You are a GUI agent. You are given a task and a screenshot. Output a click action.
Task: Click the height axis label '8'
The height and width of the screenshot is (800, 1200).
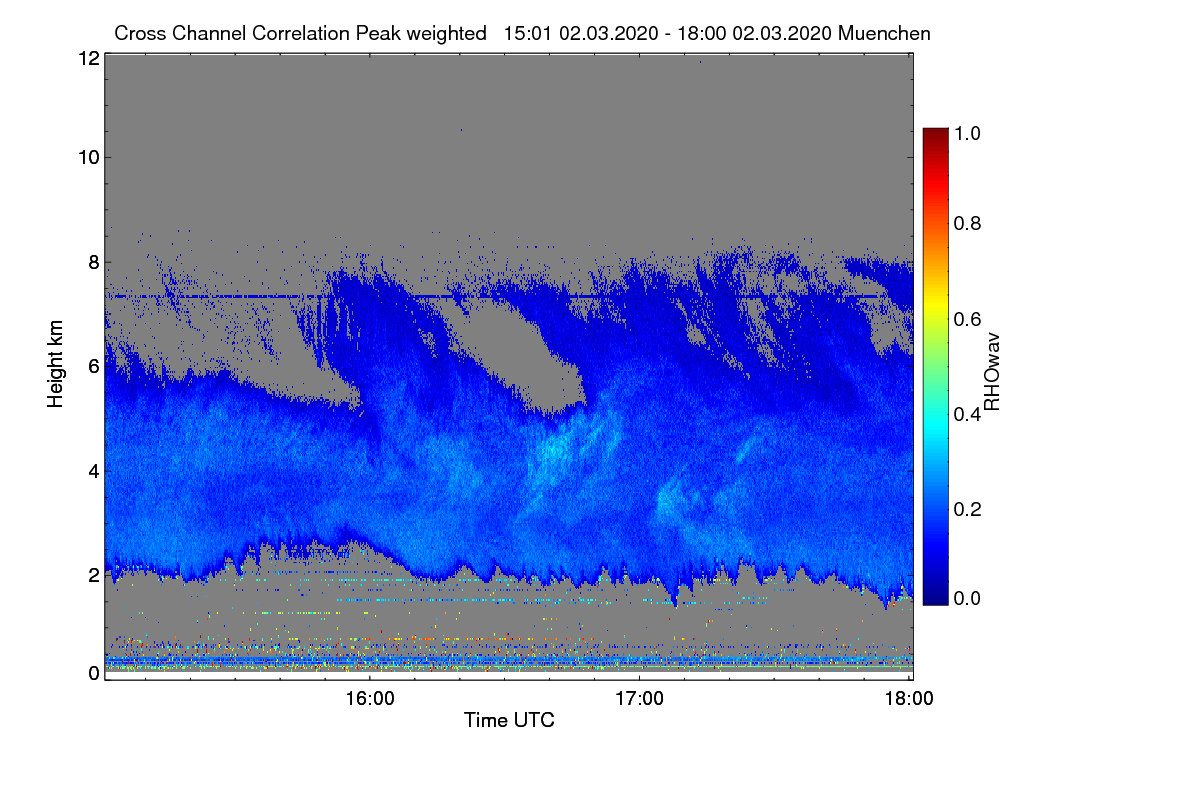click(x=93, y=262)
